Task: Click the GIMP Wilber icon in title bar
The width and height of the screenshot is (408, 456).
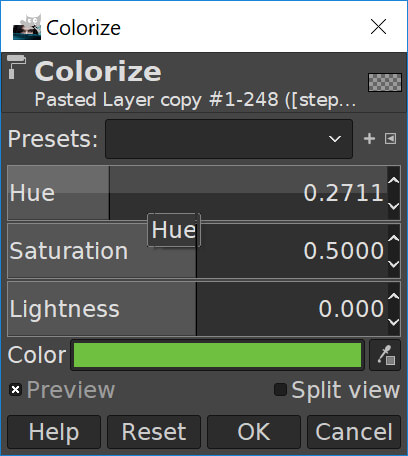Action: coord(27,27)
